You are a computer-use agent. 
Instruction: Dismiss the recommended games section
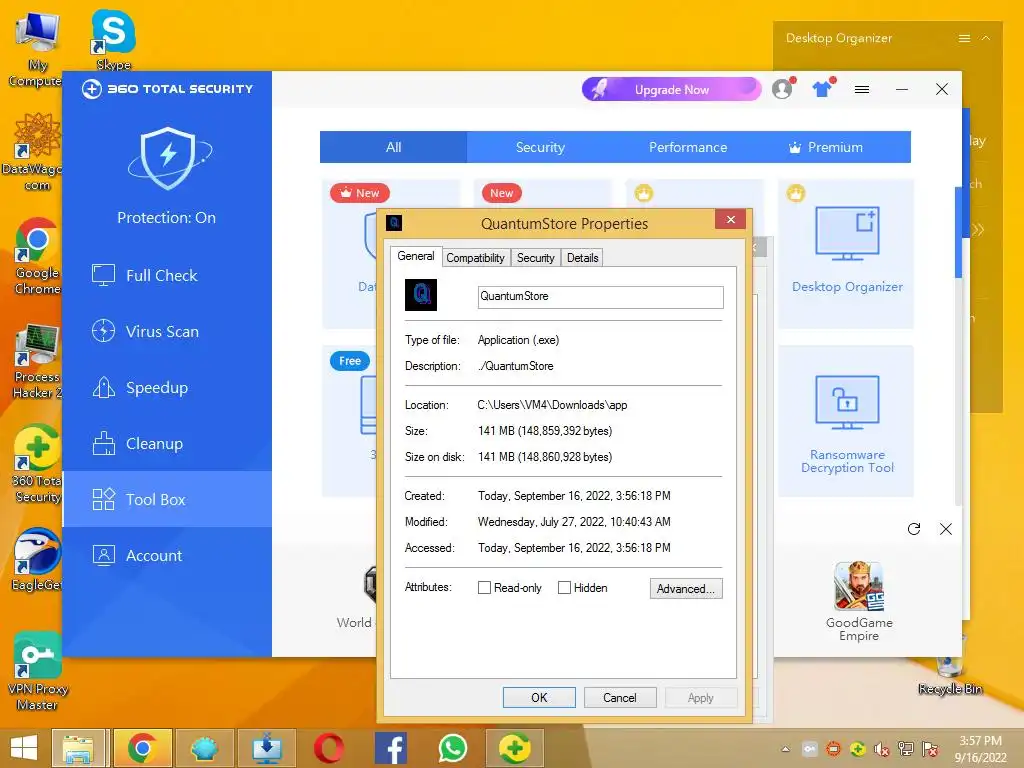pos(946,529)
